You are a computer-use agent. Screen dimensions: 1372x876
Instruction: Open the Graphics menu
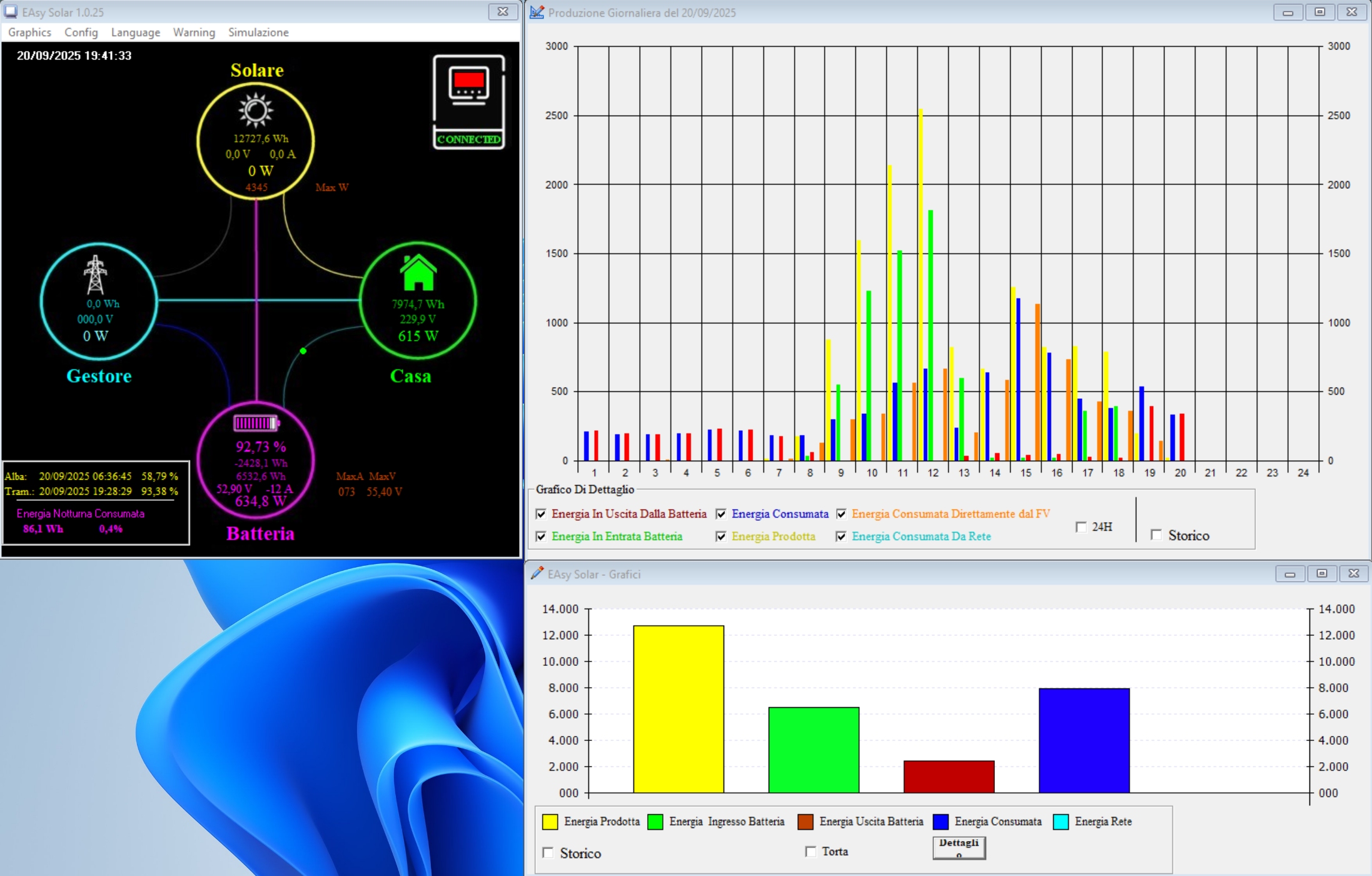29,33
